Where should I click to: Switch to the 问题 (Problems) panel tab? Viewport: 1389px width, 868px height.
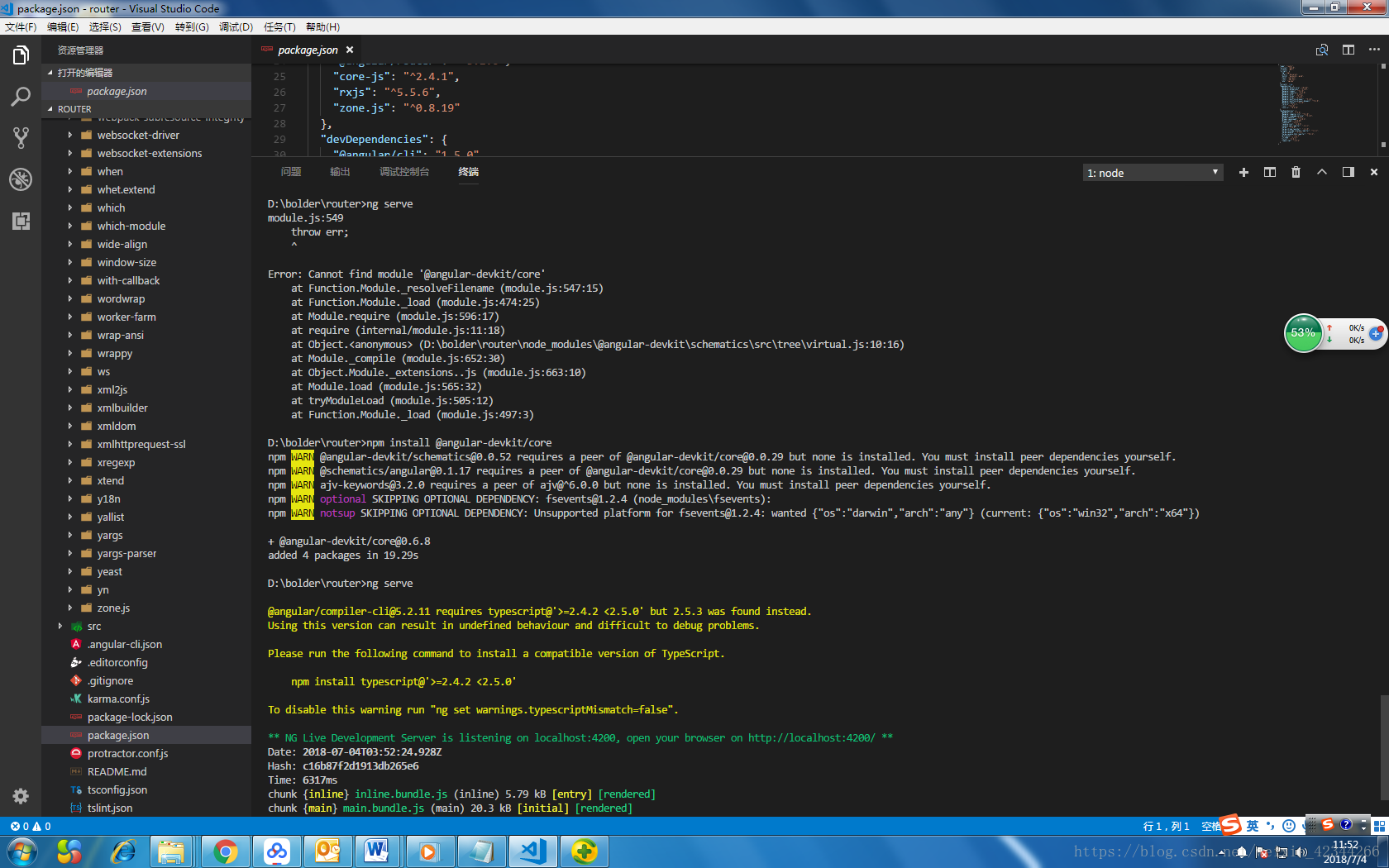[291, 172]
